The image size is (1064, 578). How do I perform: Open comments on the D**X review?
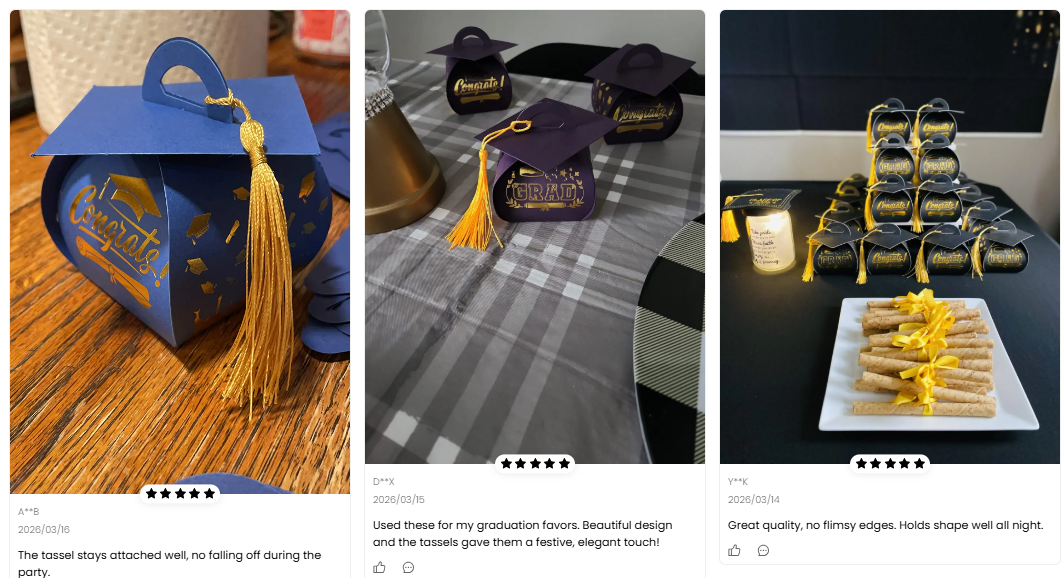click(x=408, y=567)
